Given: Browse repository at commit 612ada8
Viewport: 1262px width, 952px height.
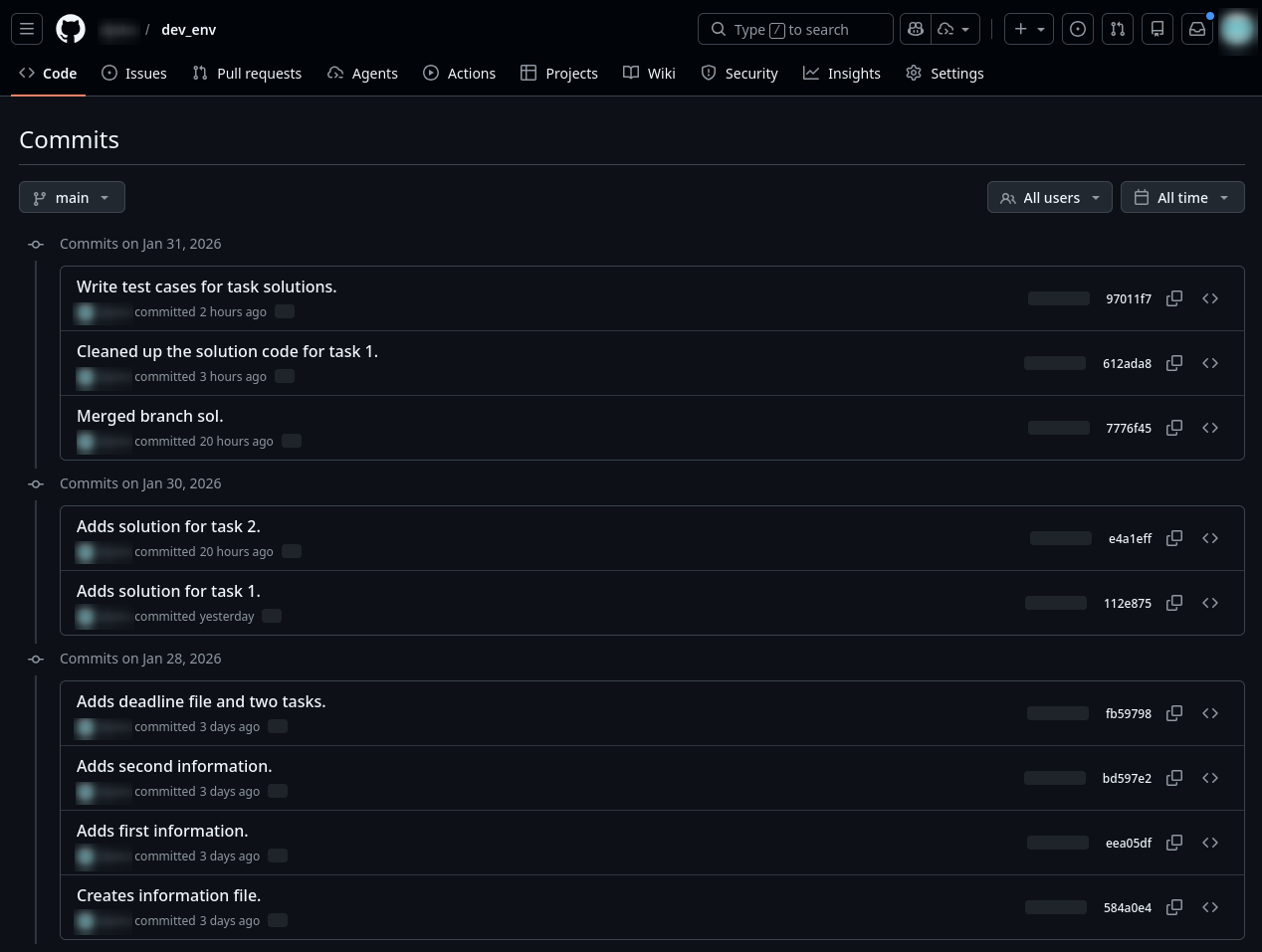Looking at the screenshot, I should [1210, 363].
